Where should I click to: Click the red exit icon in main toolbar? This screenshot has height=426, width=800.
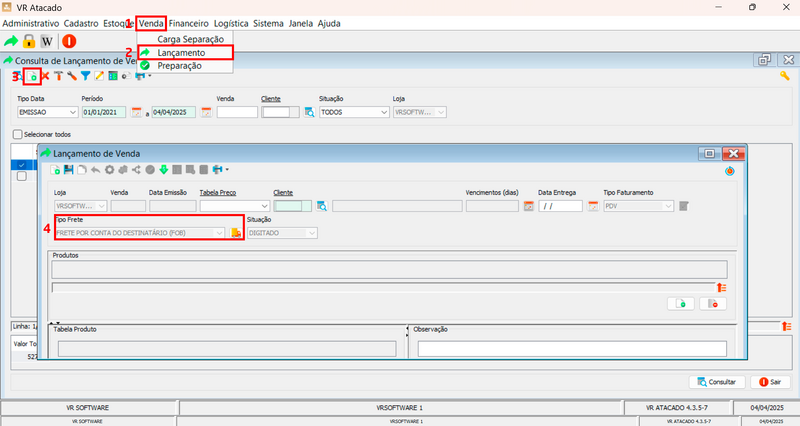(69, 41)
